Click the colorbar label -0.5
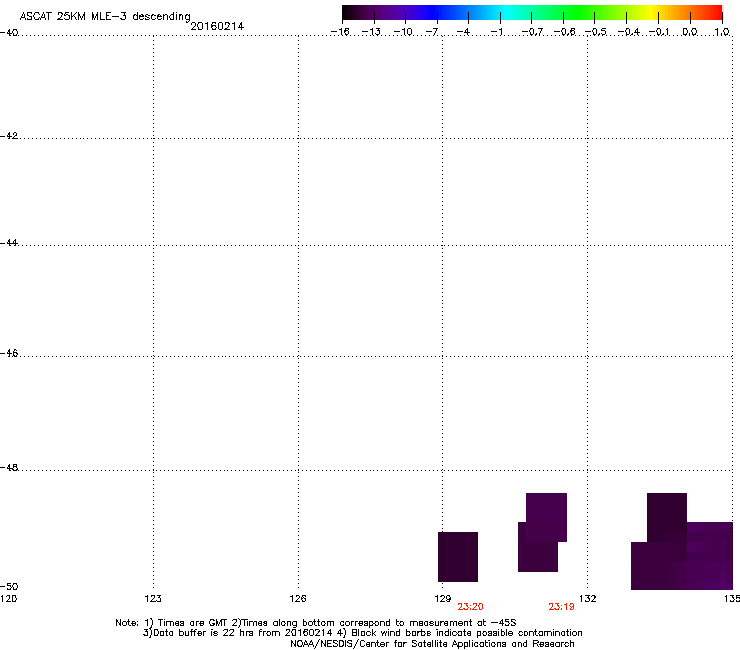Screen dimensions: 740x650 tap(596, 32)
